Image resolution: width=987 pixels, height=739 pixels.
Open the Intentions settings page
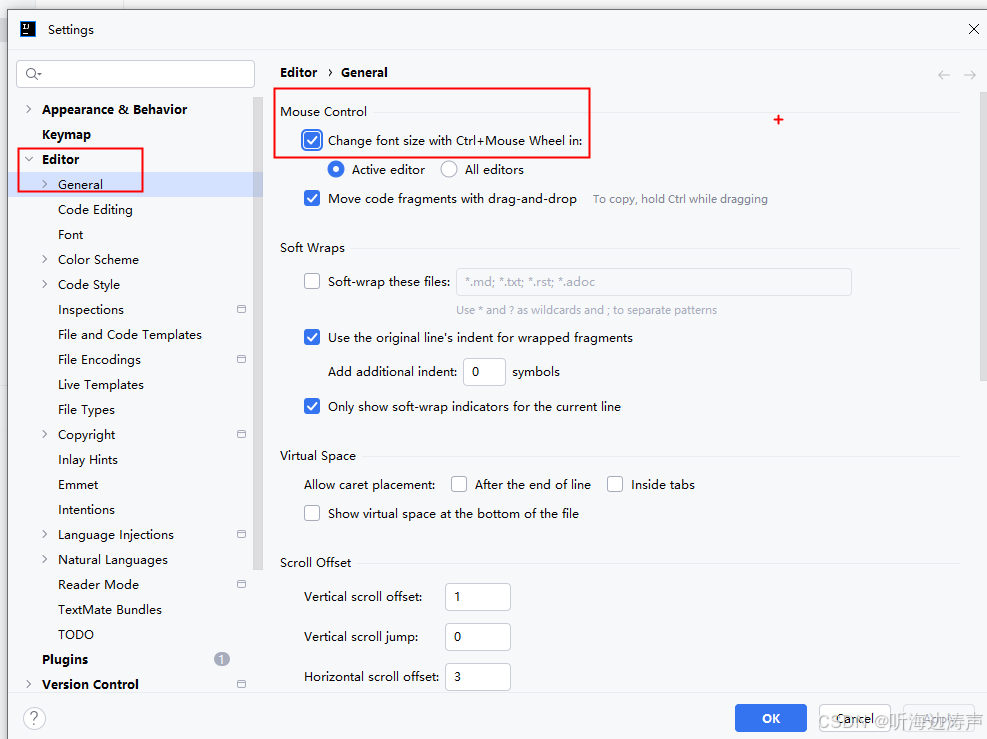click(86, 509)
